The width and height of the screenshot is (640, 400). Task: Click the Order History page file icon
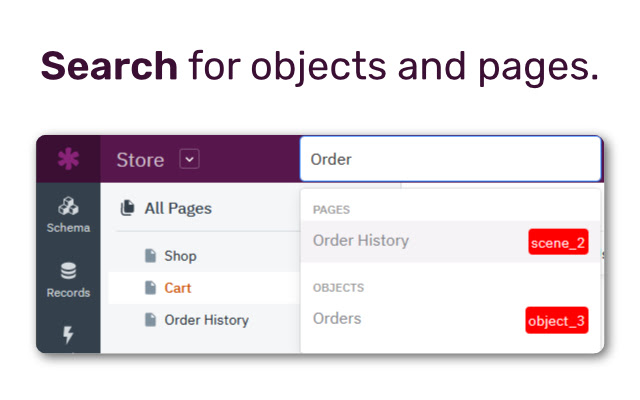tap(151, 320)
